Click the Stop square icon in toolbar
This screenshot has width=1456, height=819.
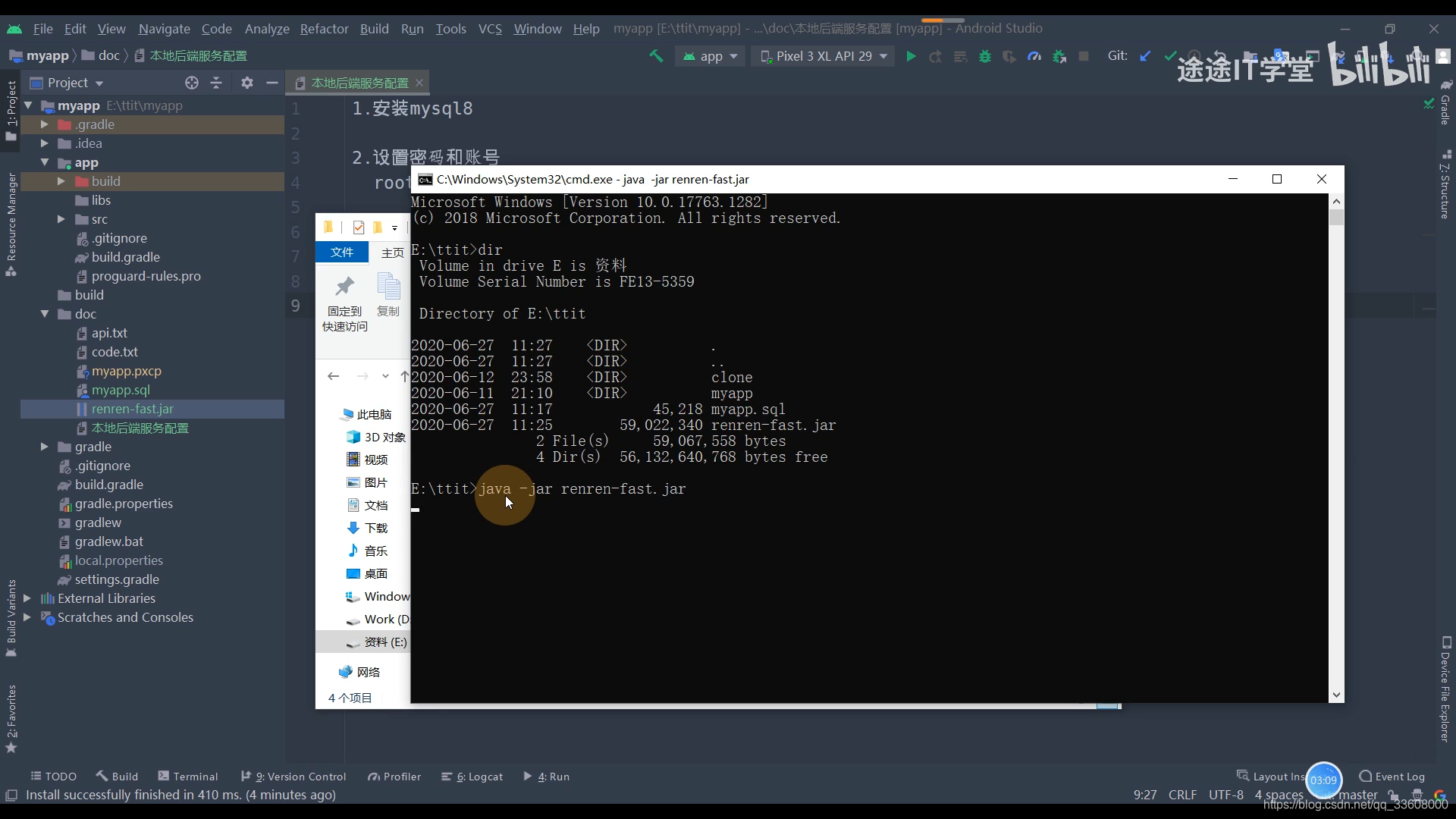(x=1084, y=56)
